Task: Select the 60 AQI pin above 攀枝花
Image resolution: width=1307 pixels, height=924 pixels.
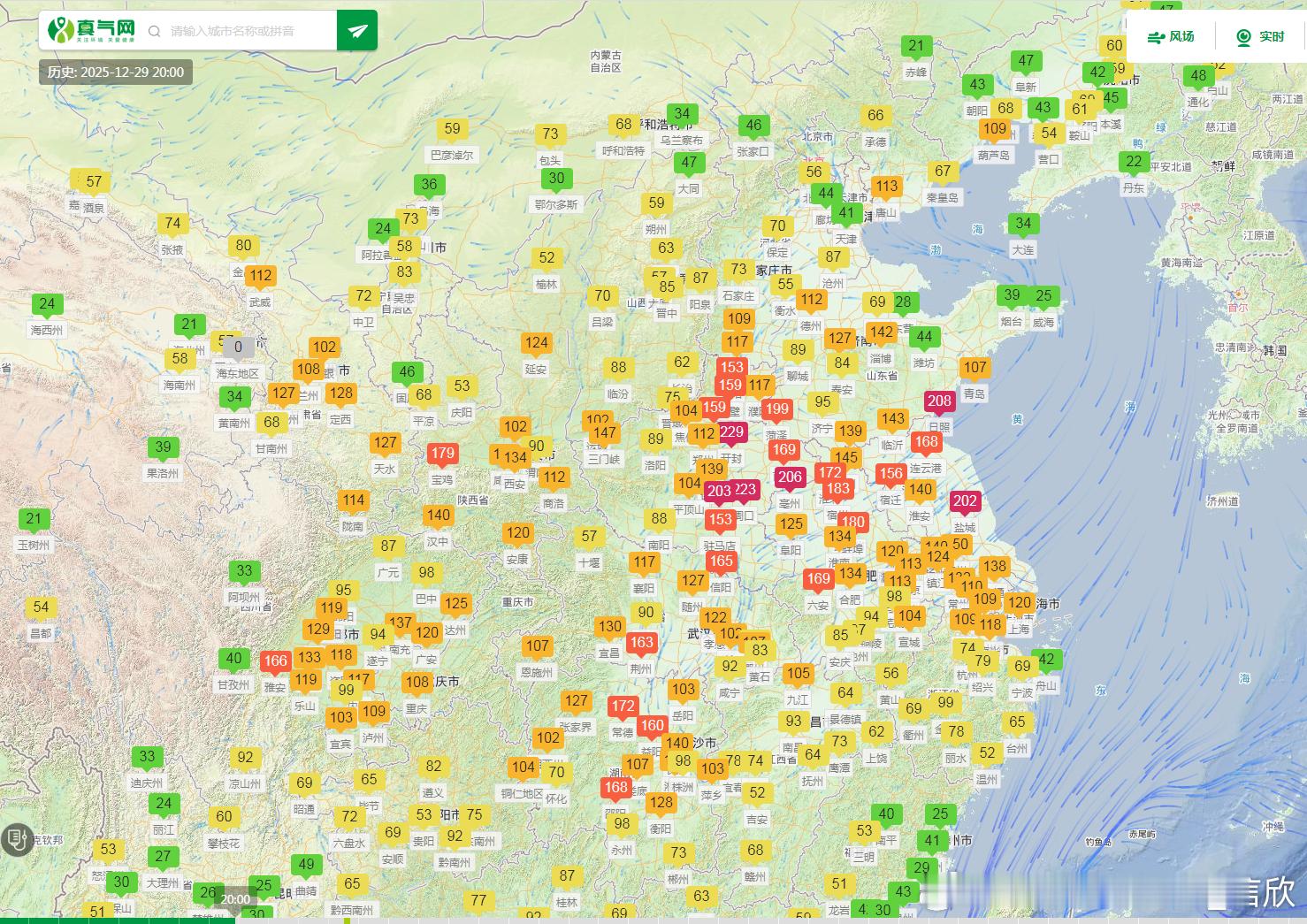Action: 224,819
